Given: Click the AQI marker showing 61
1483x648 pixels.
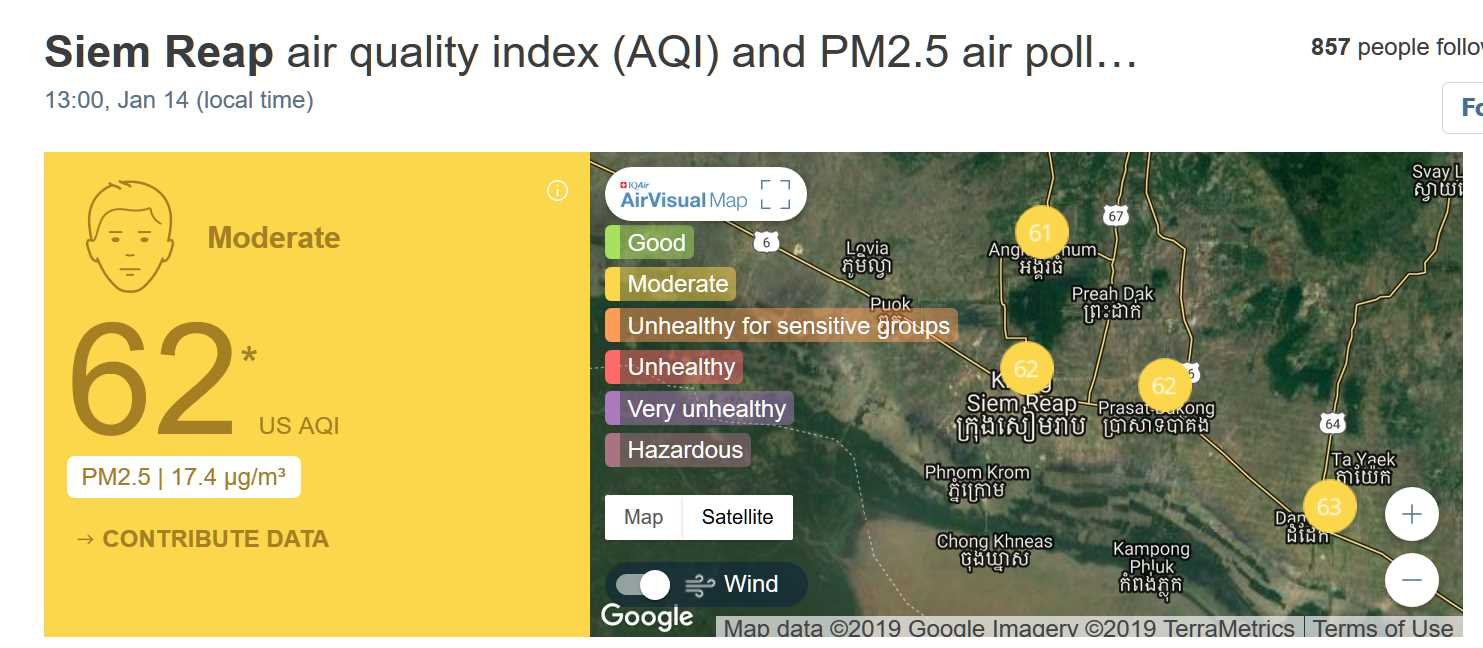Looking at the screenshot, I should 1041,233.
